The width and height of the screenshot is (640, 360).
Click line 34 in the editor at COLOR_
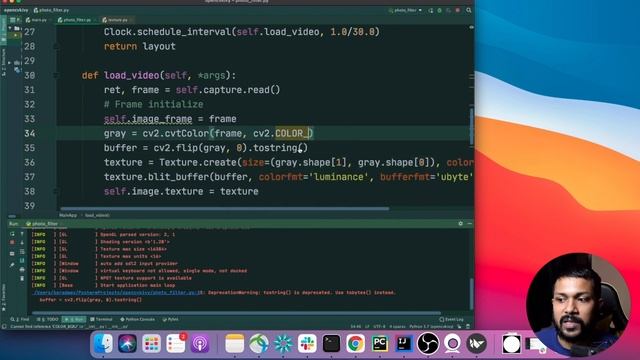pyautogui.click(x=291, y=133)
